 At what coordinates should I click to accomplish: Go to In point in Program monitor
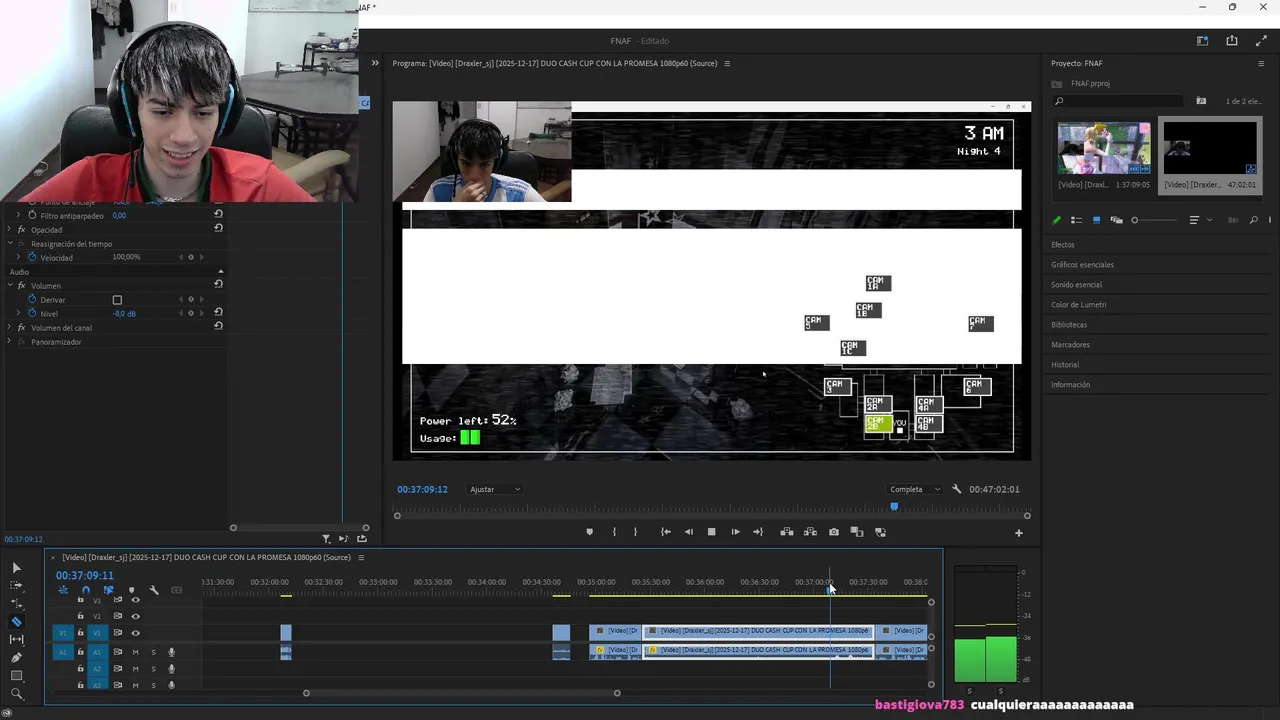[665, 532]
